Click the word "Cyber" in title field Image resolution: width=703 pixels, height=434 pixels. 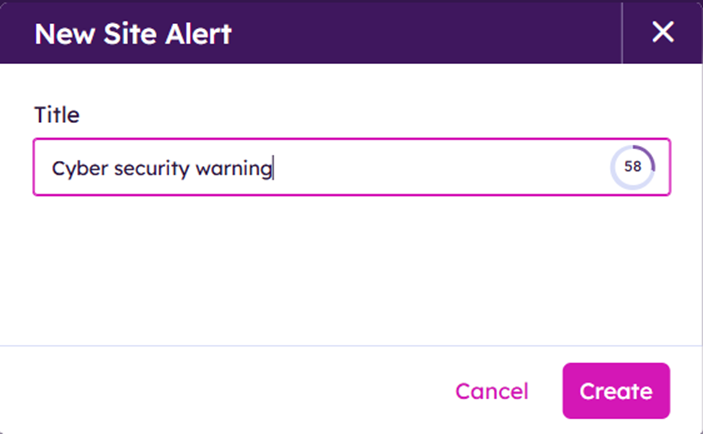[x=77, y=168]
